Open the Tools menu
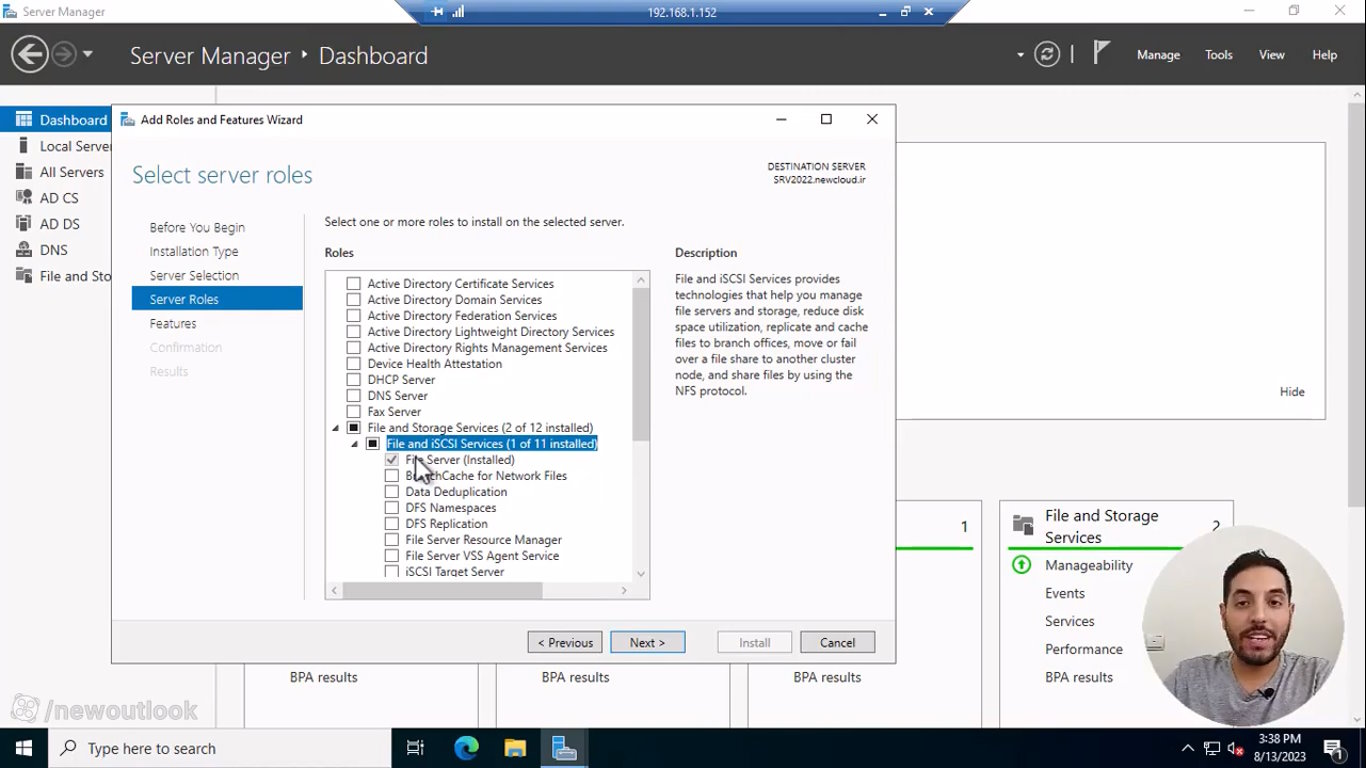Screen dimensions: 1366x768 [1219, 55]
